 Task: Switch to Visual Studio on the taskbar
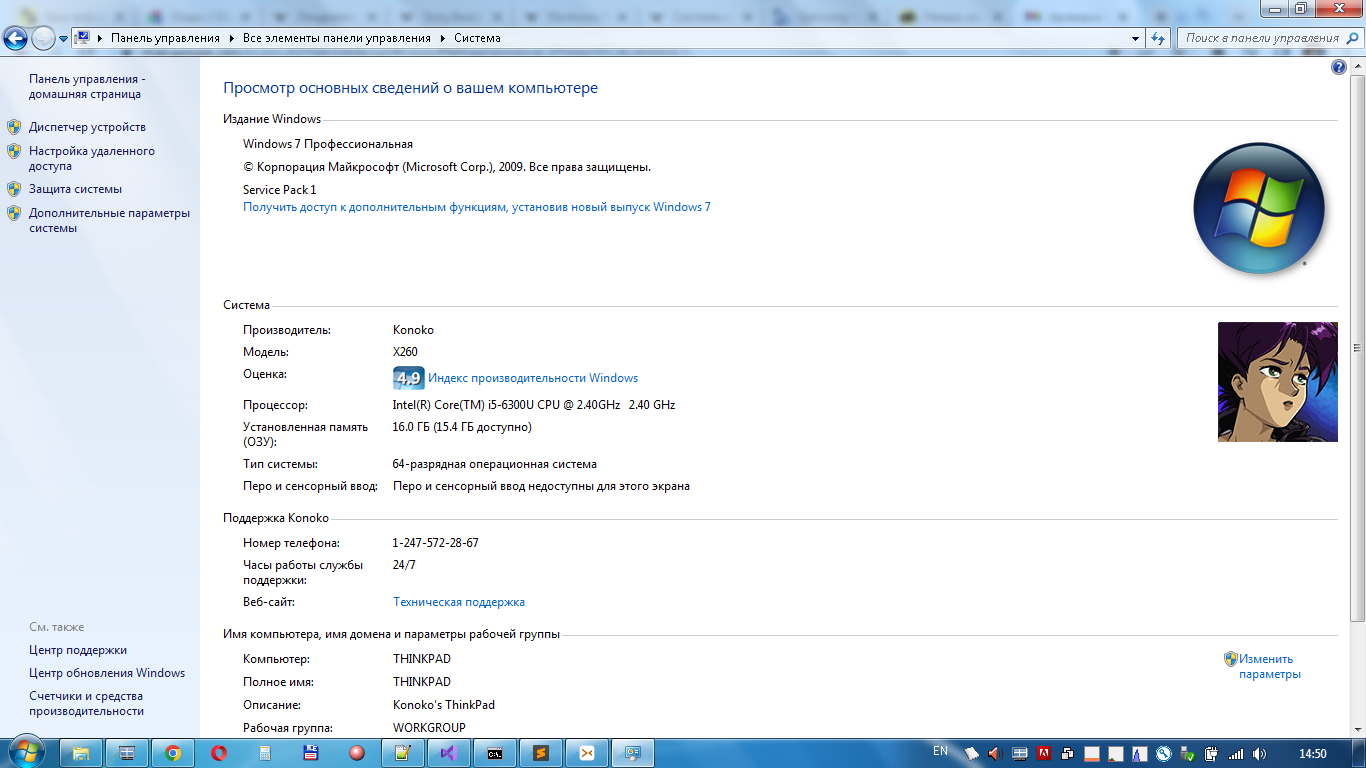[449, 753]
